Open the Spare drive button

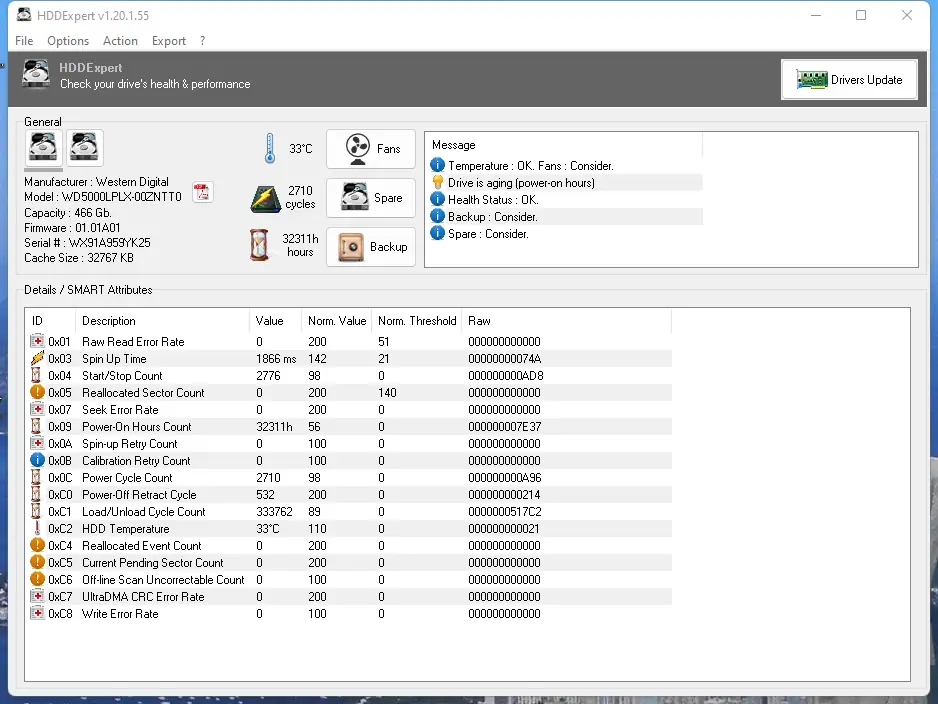point(371,198)
